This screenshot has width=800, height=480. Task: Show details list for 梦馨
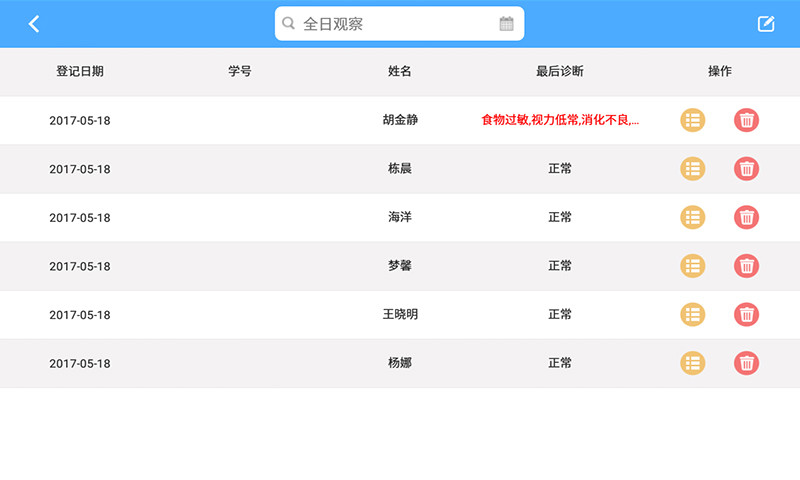(x=693, y=266)
